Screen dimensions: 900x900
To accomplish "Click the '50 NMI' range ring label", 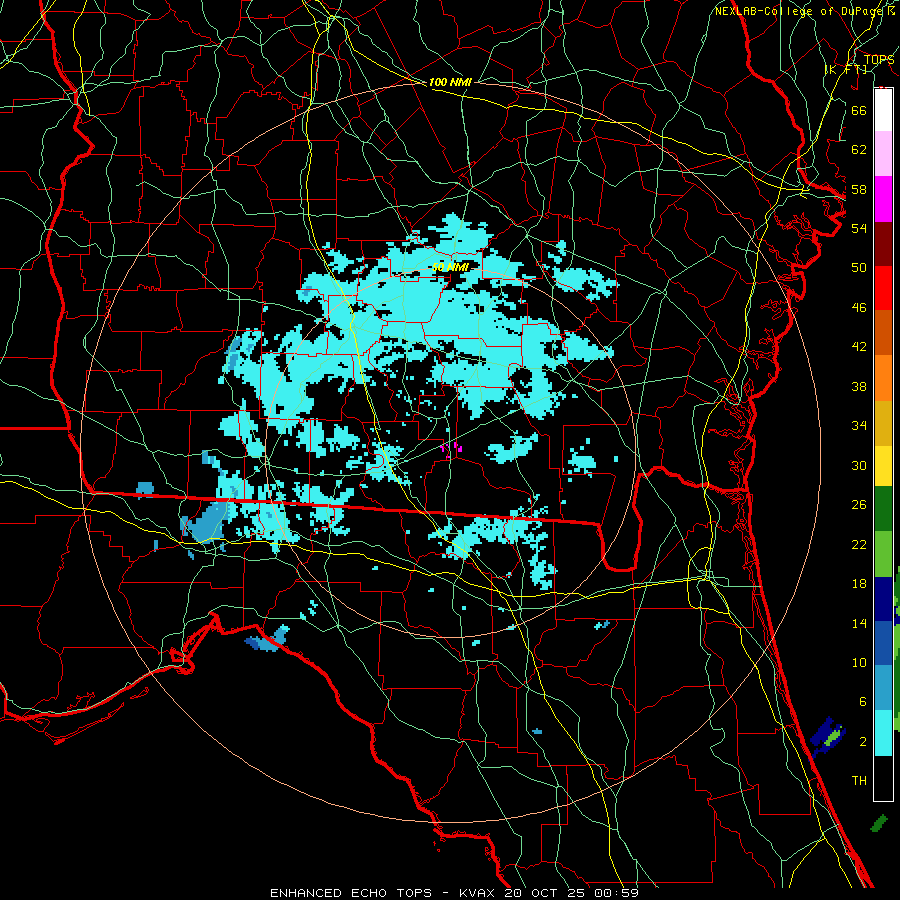I will point(450,267).
